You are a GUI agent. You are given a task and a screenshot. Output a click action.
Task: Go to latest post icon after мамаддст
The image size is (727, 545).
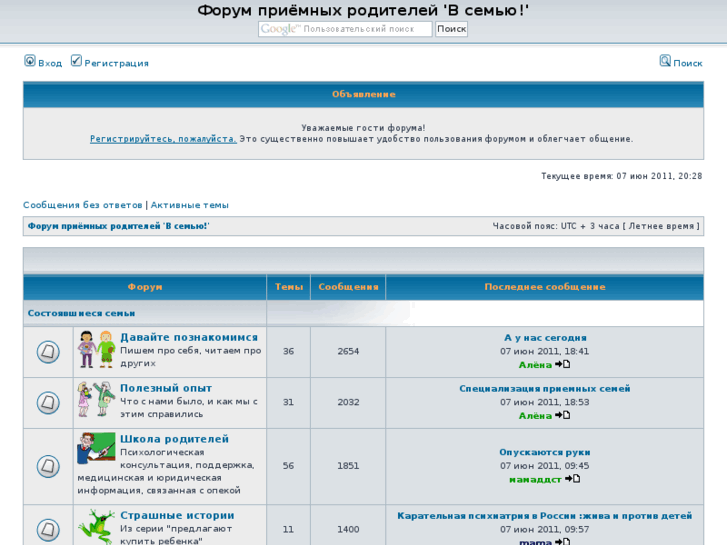pyautogui.click(x=572, y=479)
